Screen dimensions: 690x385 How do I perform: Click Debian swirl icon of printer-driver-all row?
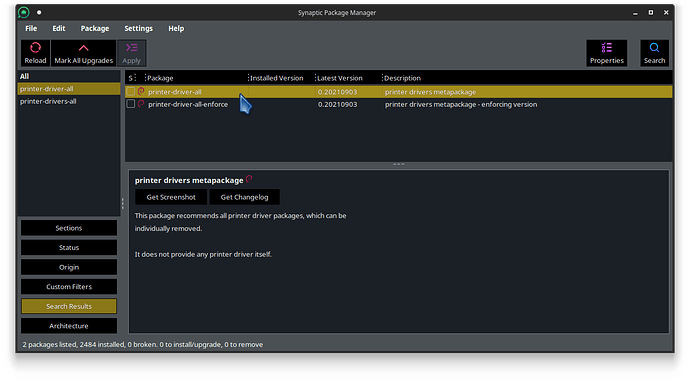(x=141, y=92)
